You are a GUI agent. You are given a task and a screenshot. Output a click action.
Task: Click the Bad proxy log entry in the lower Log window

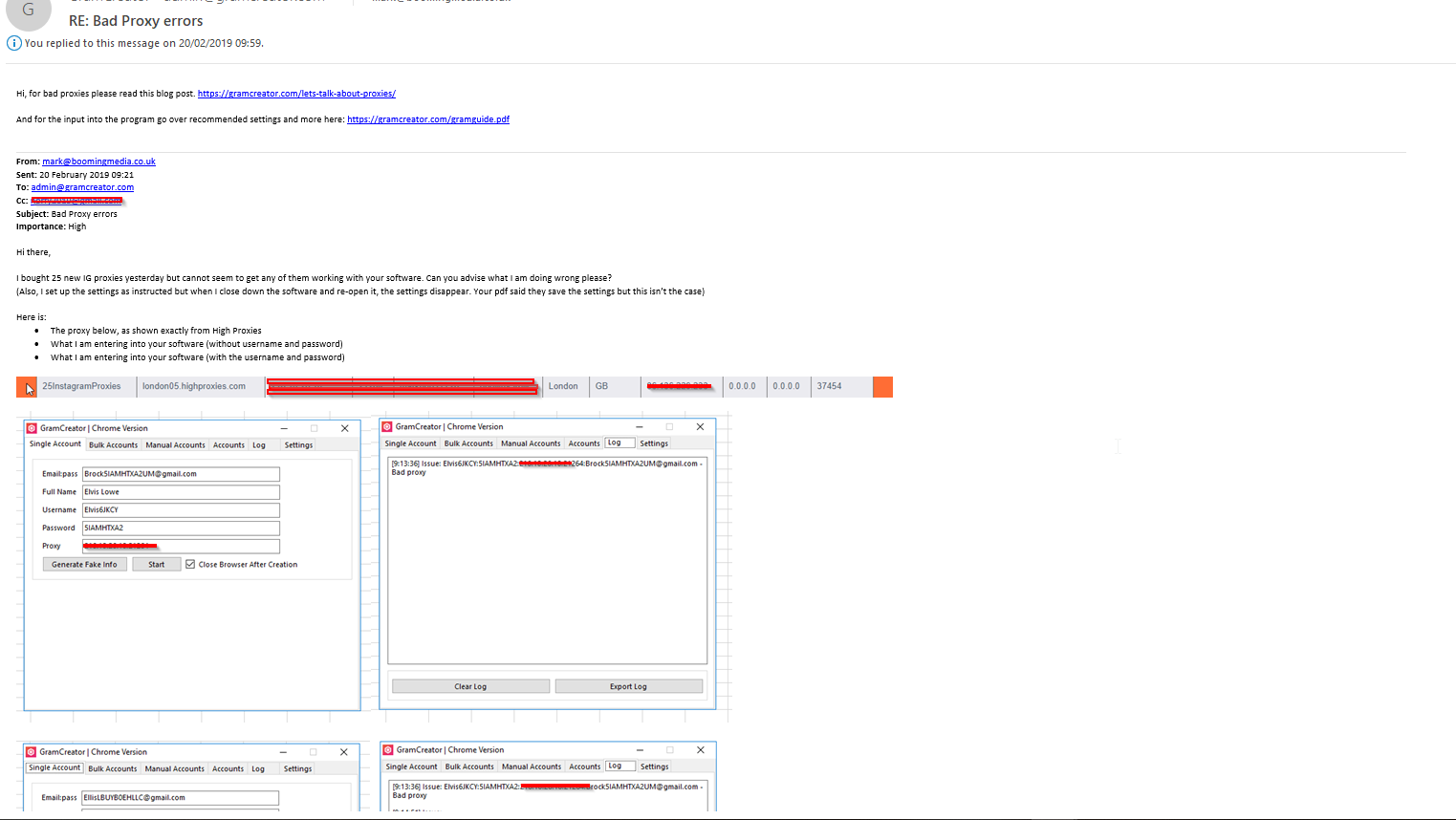coord(548,790)
